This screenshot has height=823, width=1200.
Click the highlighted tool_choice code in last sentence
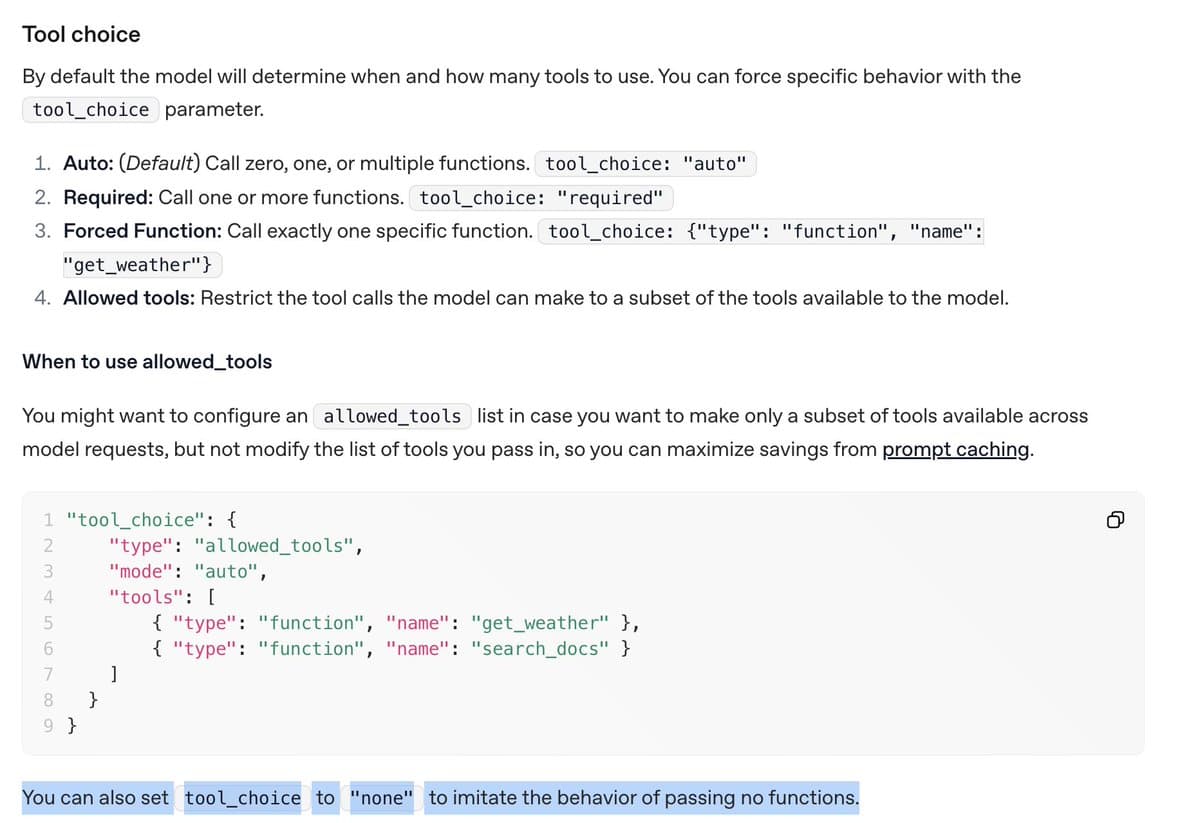point(242,798)
